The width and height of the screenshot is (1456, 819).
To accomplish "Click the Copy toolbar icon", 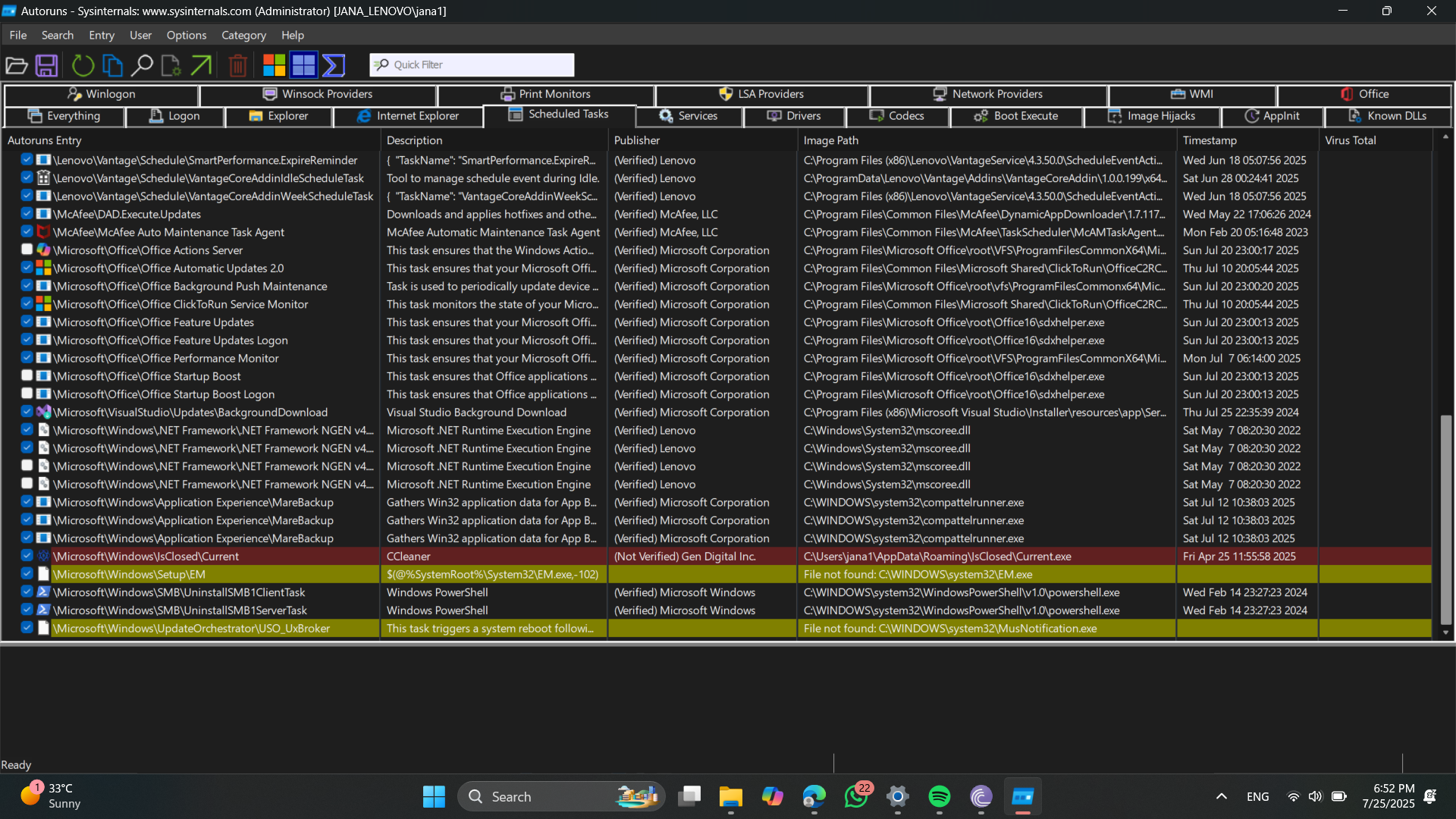I will pyautogui.click(x=112, y=65).
